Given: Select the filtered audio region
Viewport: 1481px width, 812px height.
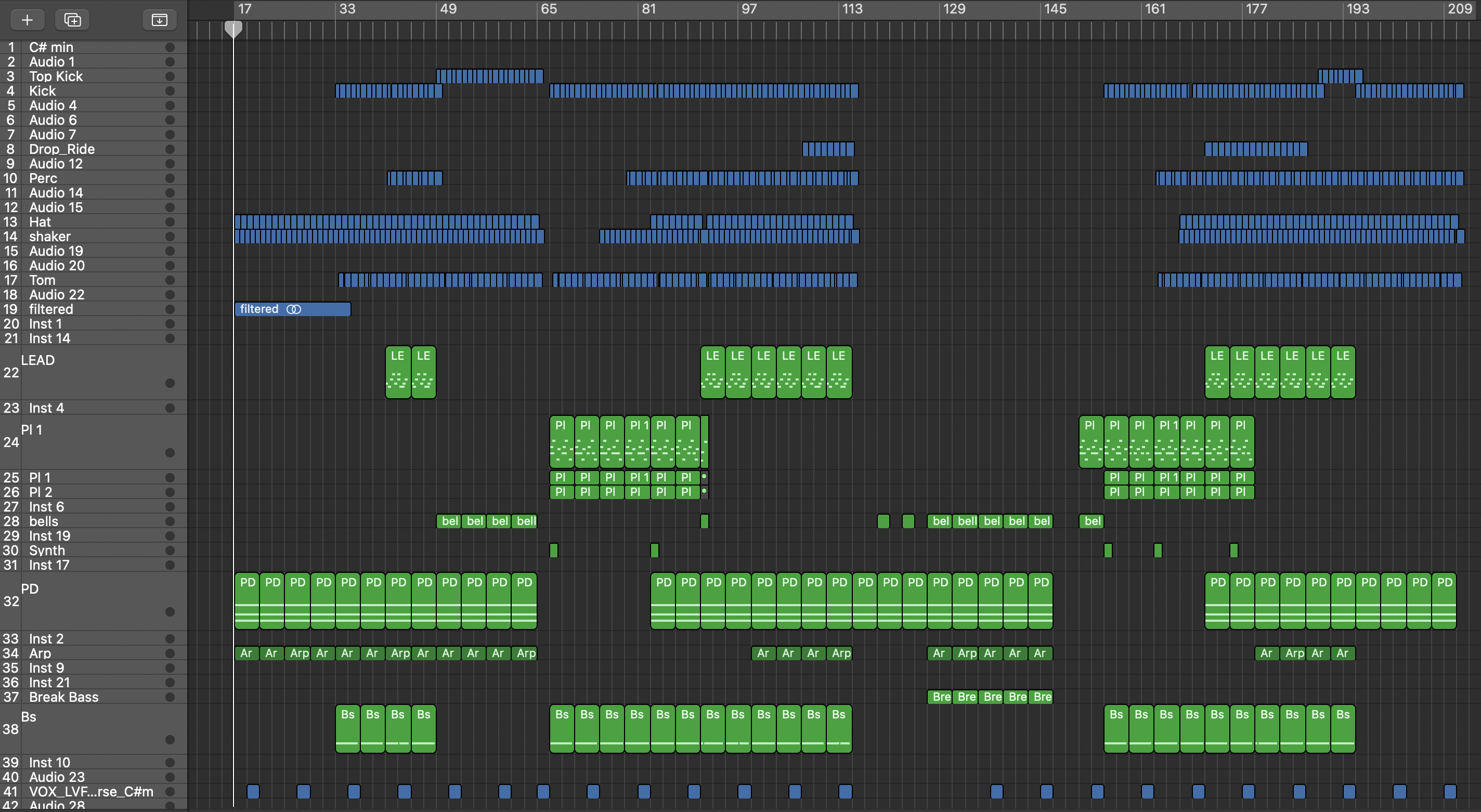Looking at the screenshot, I should tap(293, 309).
